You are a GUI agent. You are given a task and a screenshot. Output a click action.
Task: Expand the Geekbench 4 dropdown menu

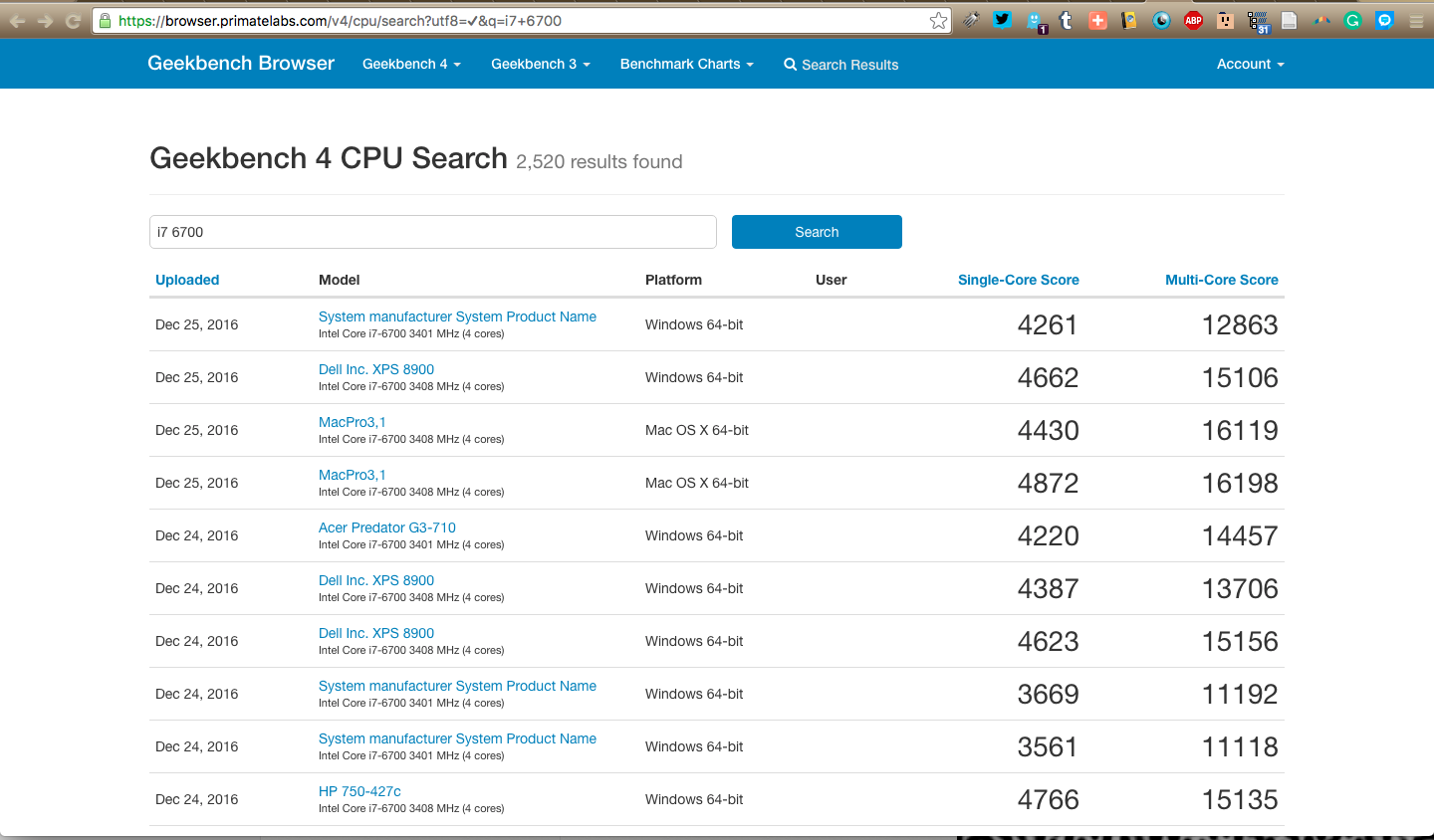click(411, 64)
